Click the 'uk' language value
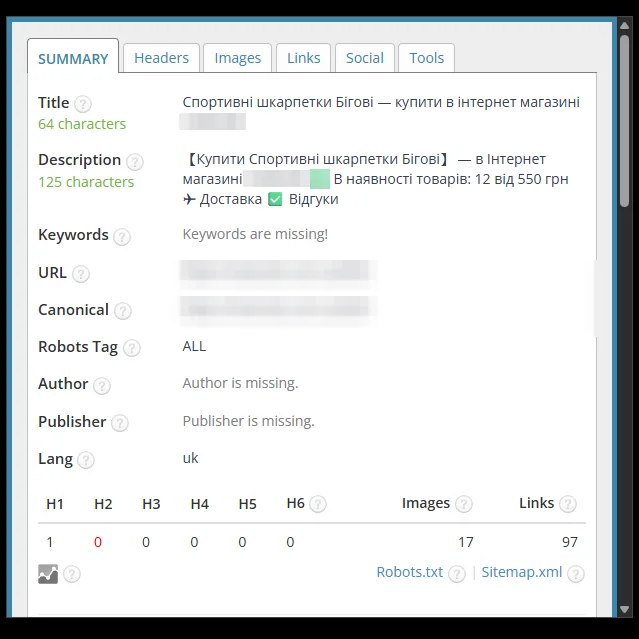639x639 pixels. coord(190,458)
